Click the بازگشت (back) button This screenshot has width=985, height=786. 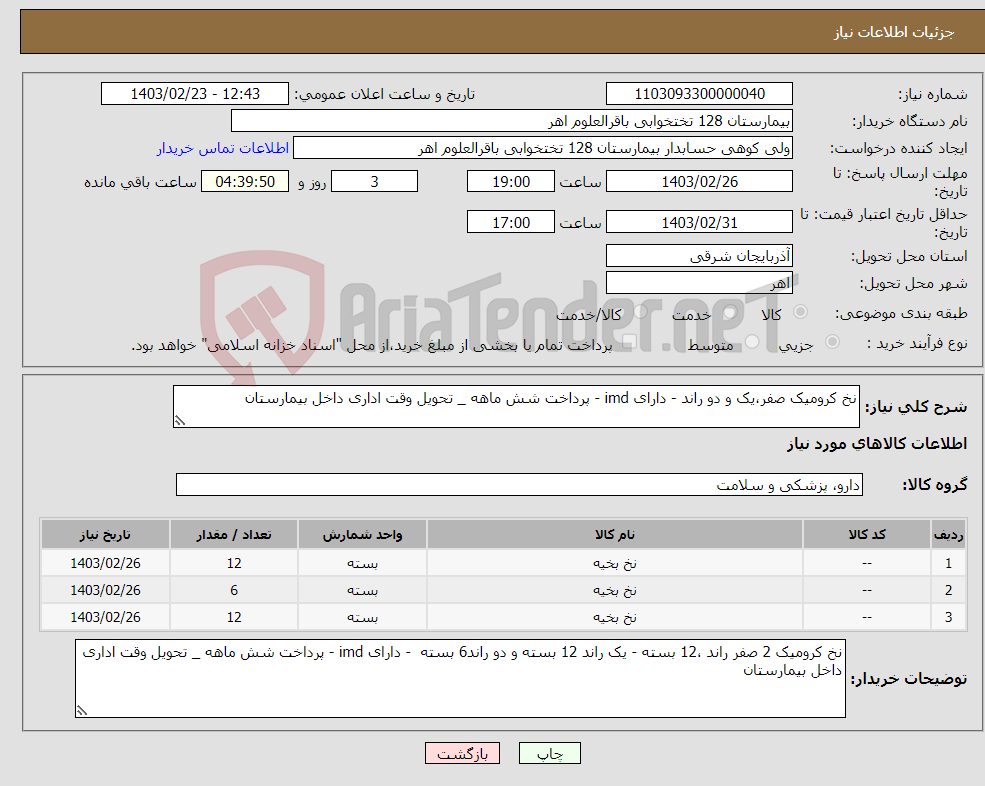462,753
